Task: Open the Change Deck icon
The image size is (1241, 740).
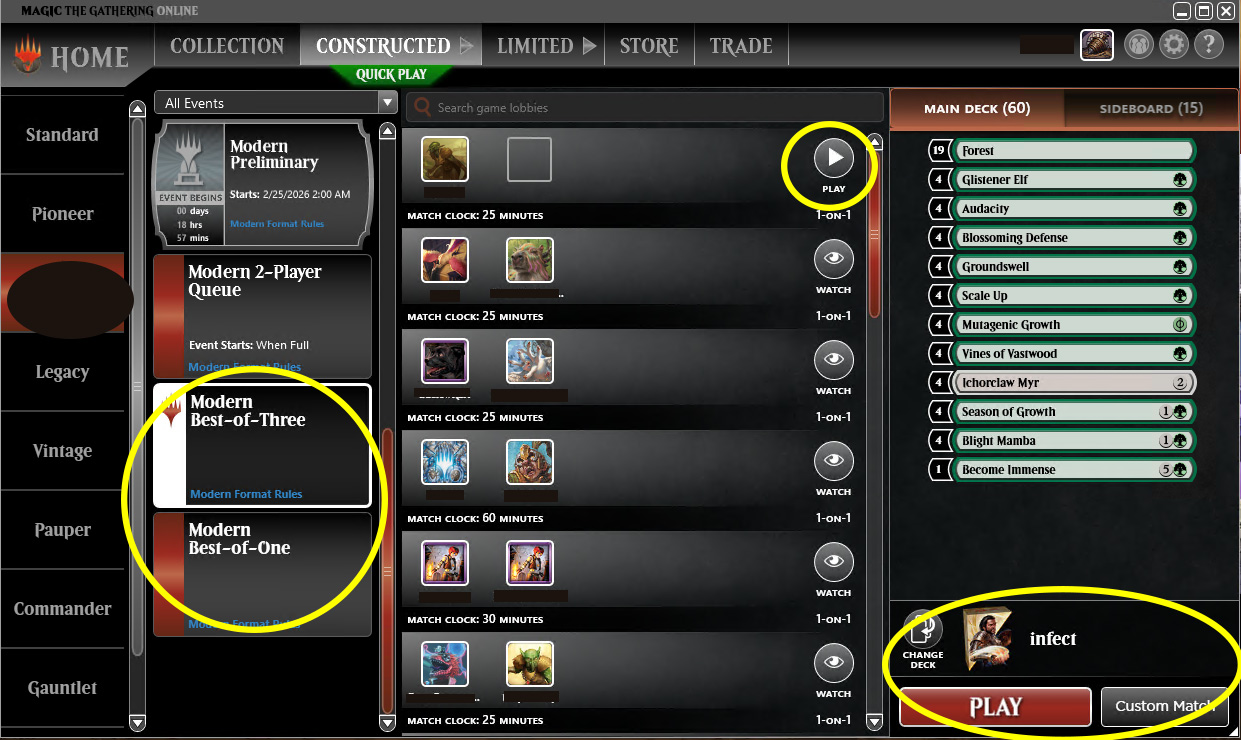Action: pos(923,630)
